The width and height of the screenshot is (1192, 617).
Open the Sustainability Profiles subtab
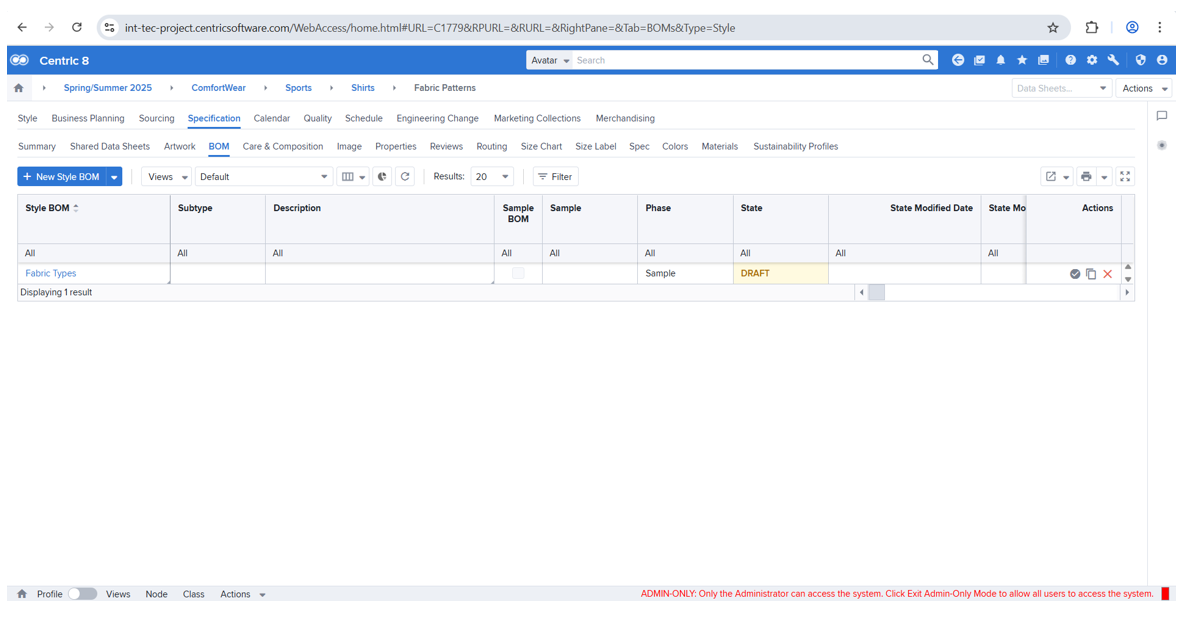(796, 147)
